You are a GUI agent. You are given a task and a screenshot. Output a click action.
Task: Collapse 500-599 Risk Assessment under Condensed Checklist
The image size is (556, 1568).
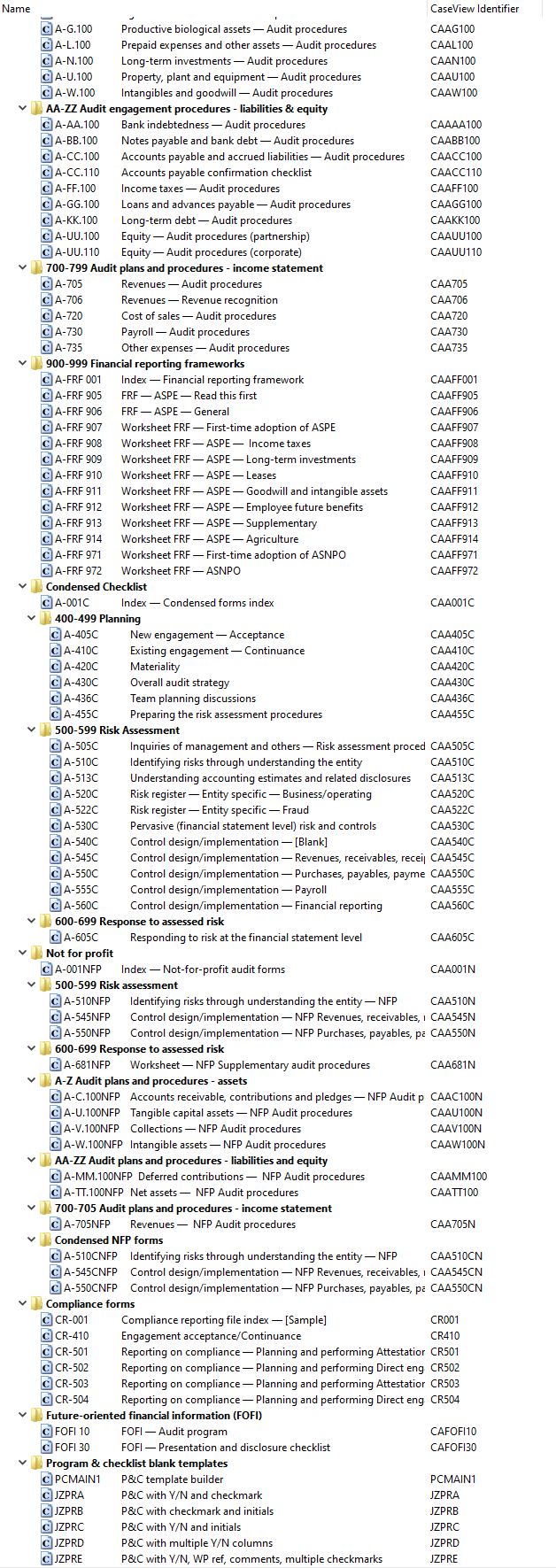tap(32, 730)
